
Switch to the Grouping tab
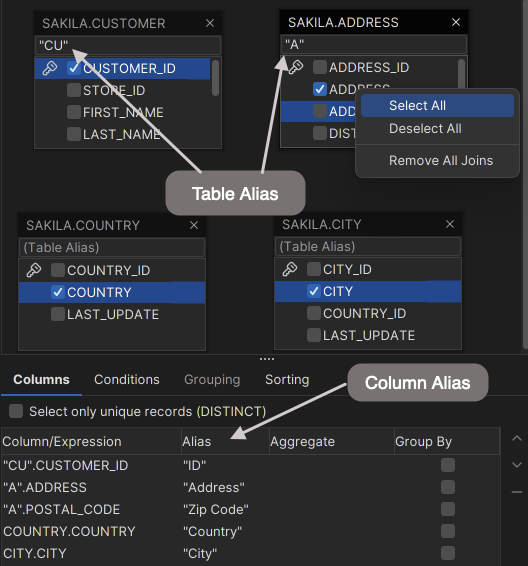coord(212,379)
